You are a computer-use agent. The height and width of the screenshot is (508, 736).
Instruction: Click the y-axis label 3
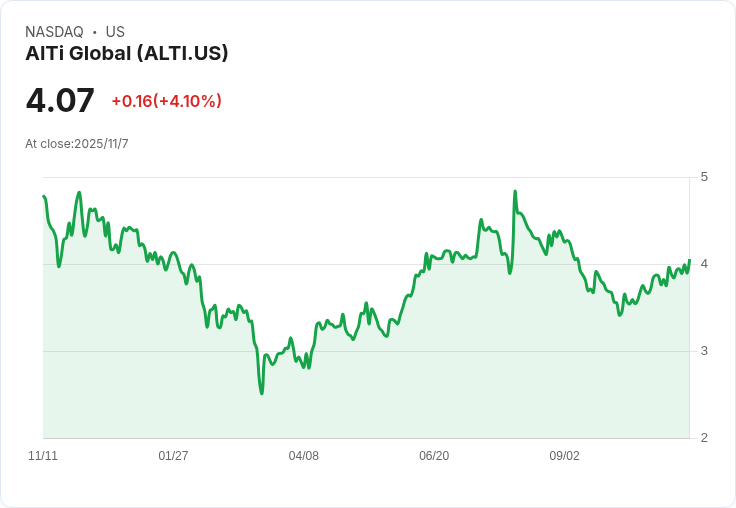coord(704,351)
